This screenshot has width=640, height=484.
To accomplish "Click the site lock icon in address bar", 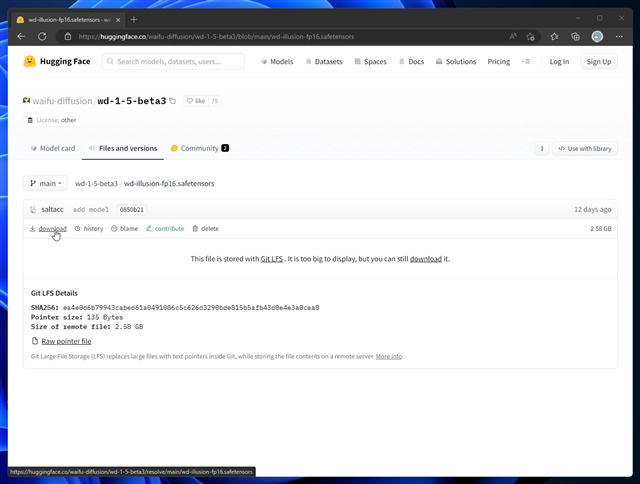I will click(68, 37).
